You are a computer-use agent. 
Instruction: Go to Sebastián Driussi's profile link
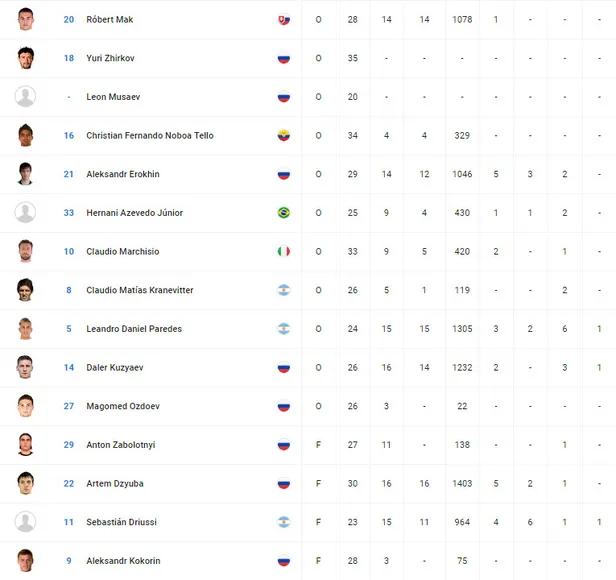[x=121, y=522]
